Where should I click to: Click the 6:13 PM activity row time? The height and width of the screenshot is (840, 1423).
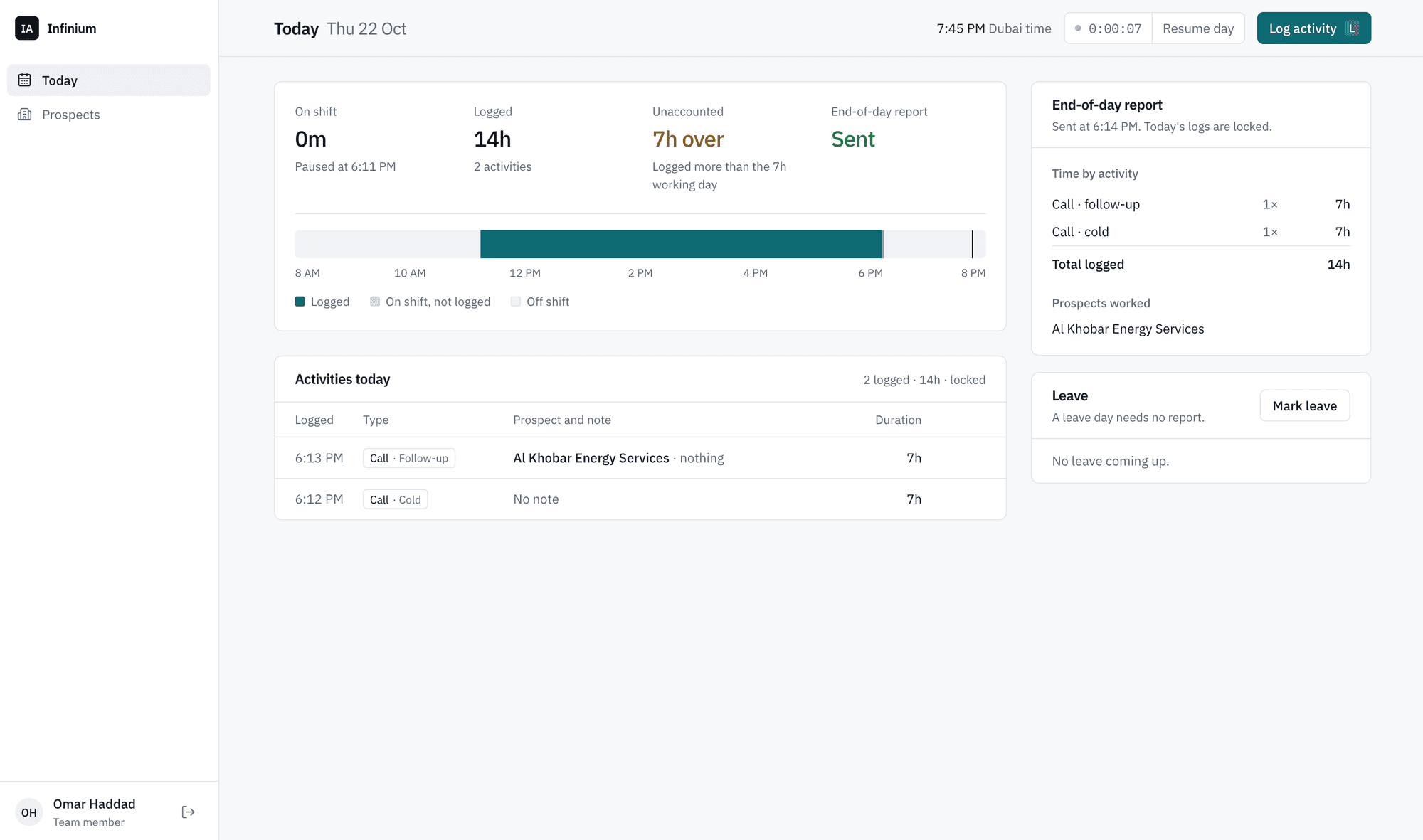click(319, 458)
